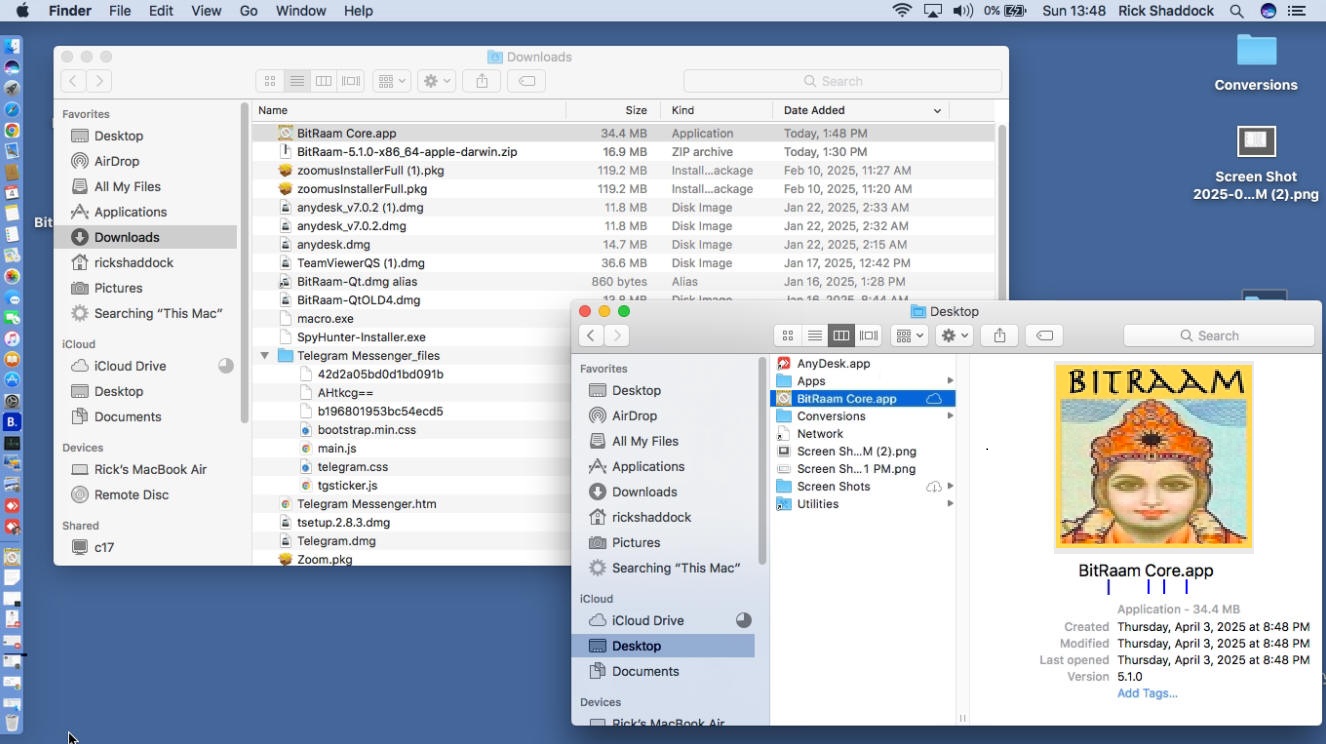This screenshot has width=1326, height=744.
Task: Go back in the Desktop window
Action: [x=591, y=336]
